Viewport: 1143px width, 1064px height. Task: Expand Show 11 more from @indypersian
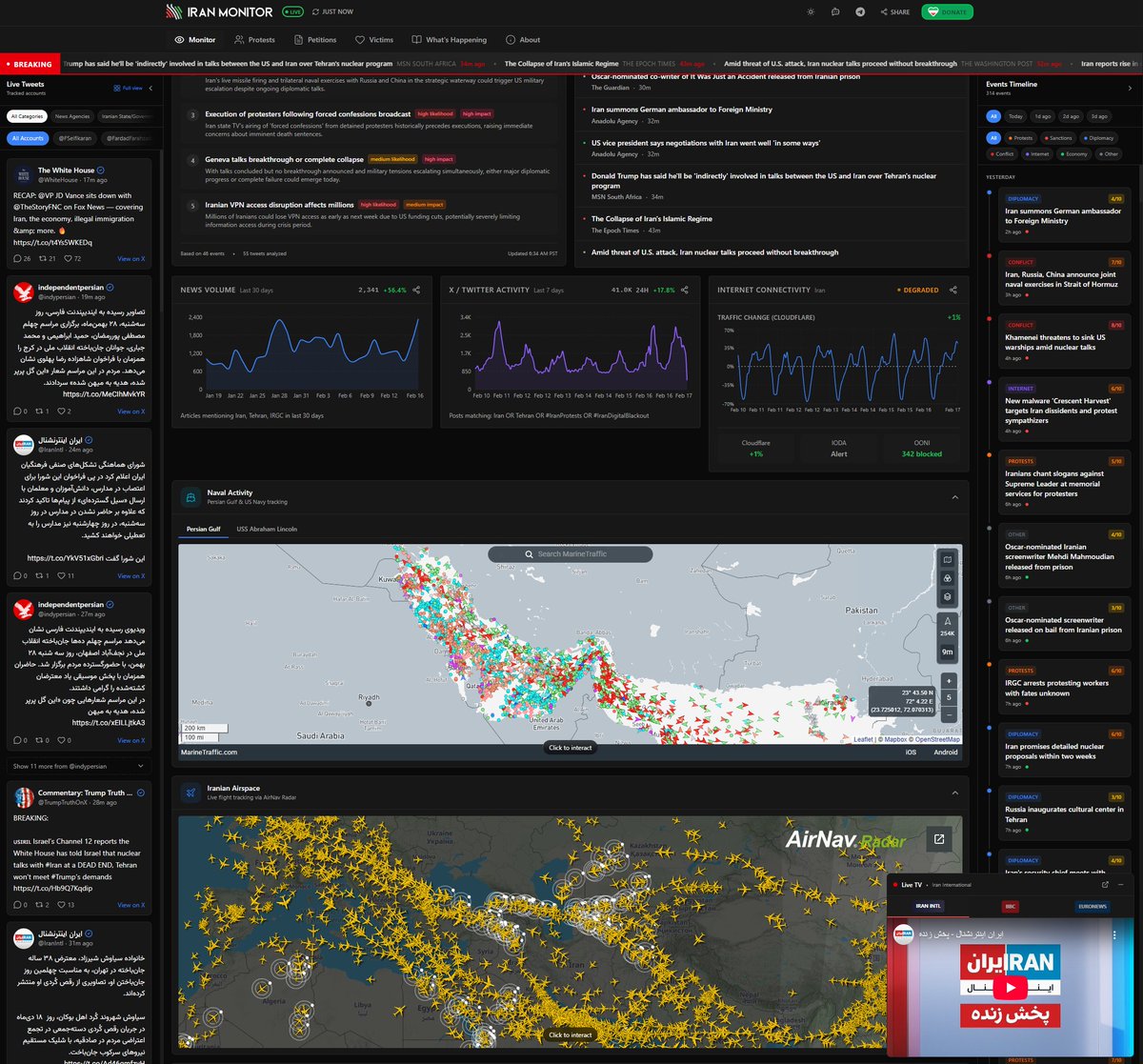pyautogui.click(x=80, y=766)
